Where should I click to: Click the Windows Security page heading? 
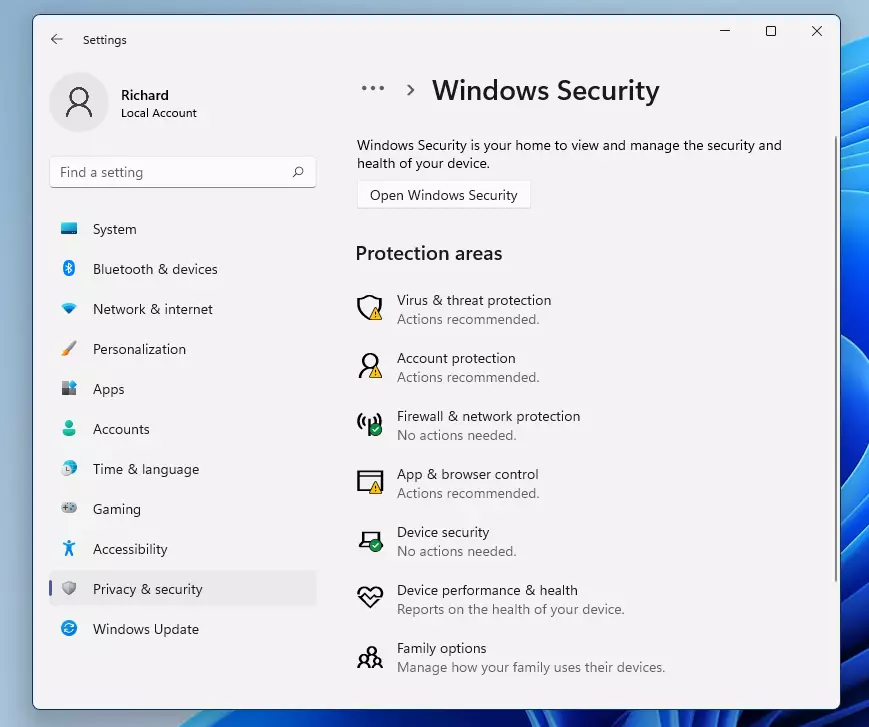point(546,90)
